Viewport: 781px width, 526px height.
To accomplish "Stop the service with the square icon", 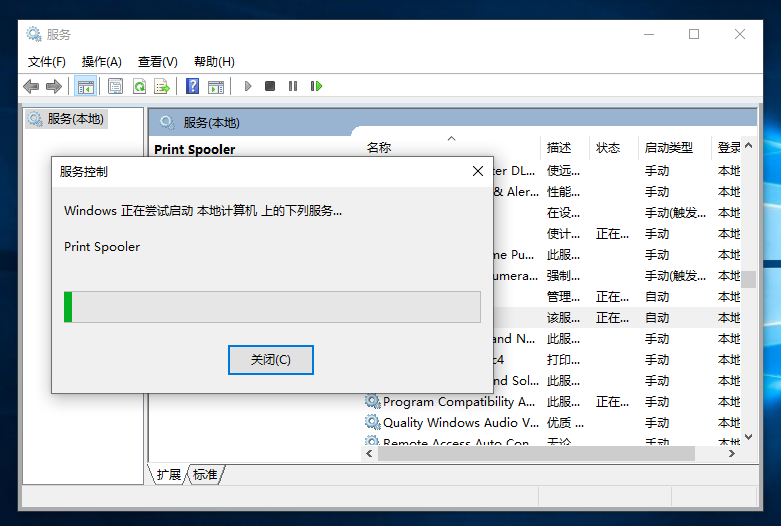I will pyautogui.click(x=270, y=87).
